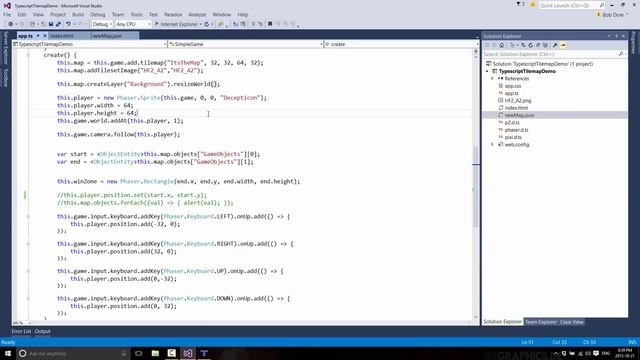Click the Task View taskbar icon
640x360 pixels.
[x=138, y=353]
